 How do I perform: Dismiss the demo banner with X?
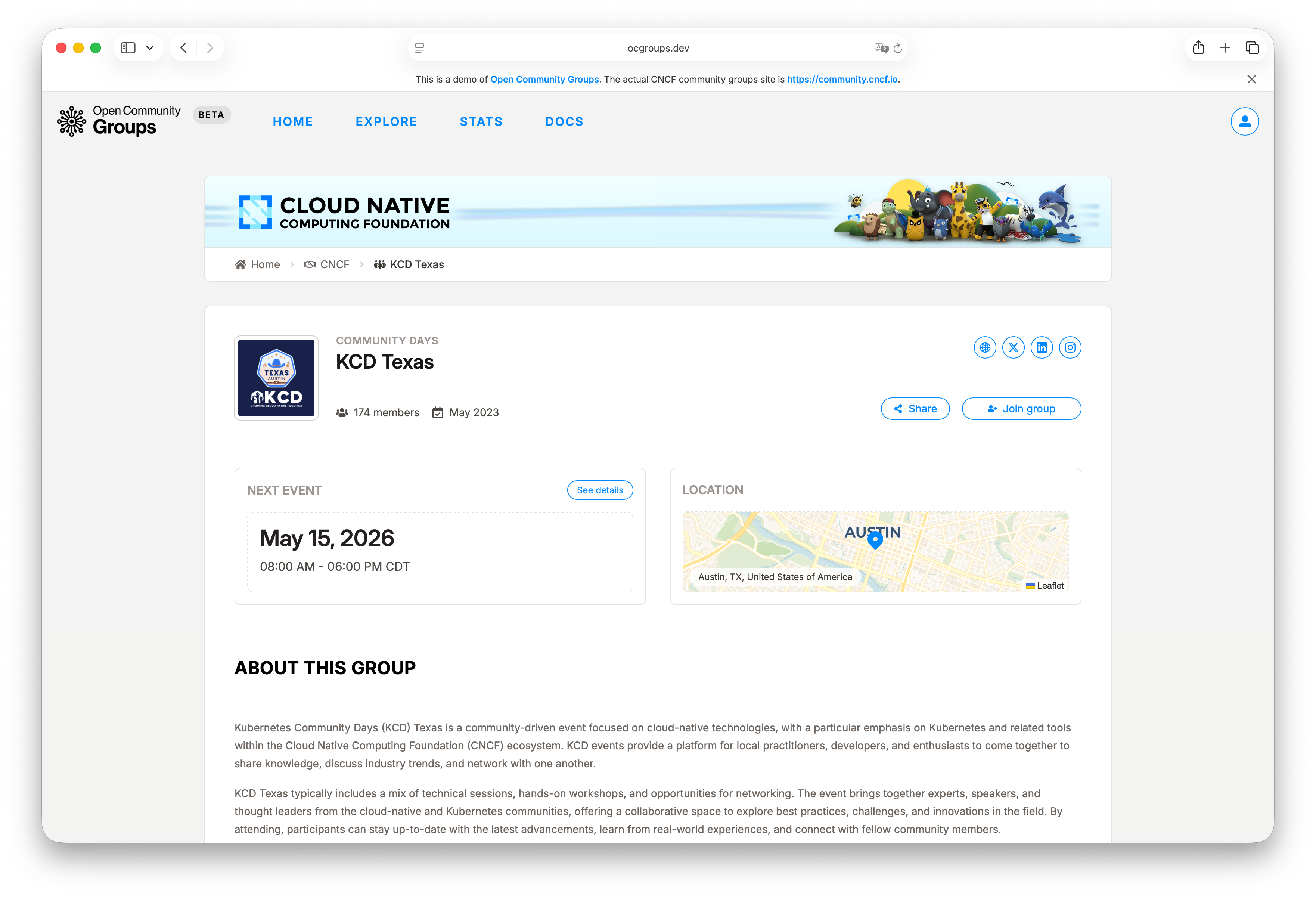point(1251,79)
